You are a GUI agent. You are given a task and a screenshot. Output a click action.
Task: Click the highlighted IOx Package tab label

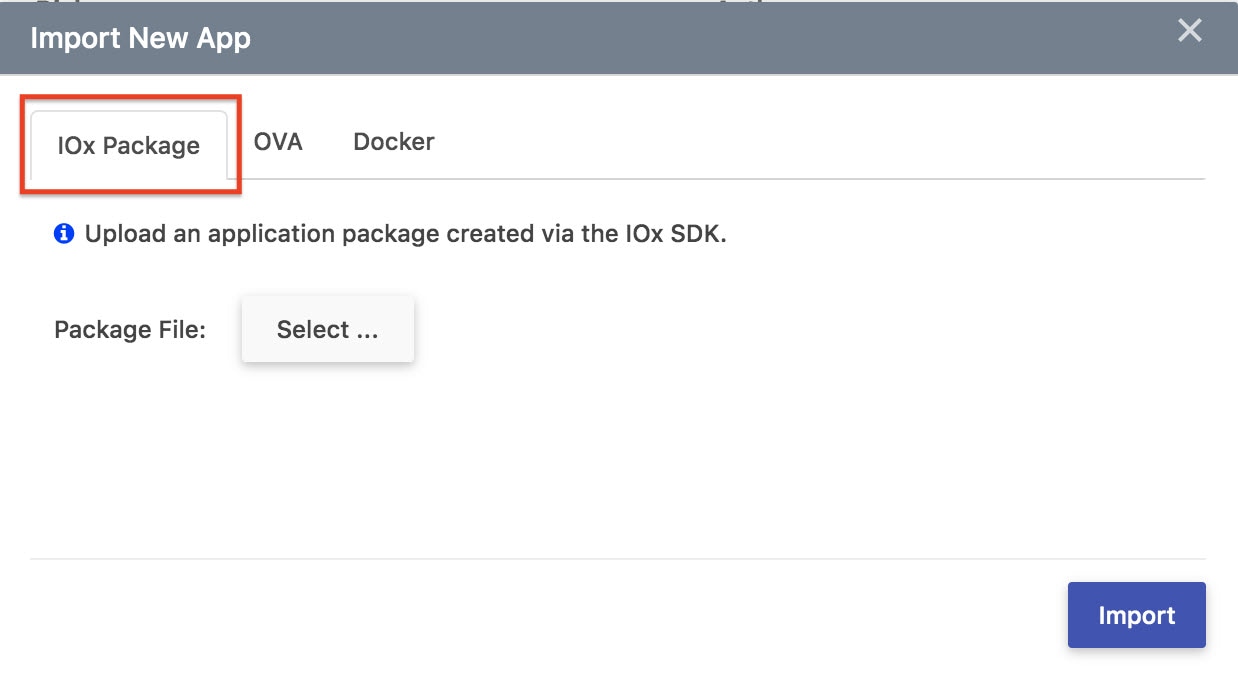coord(129,146)
